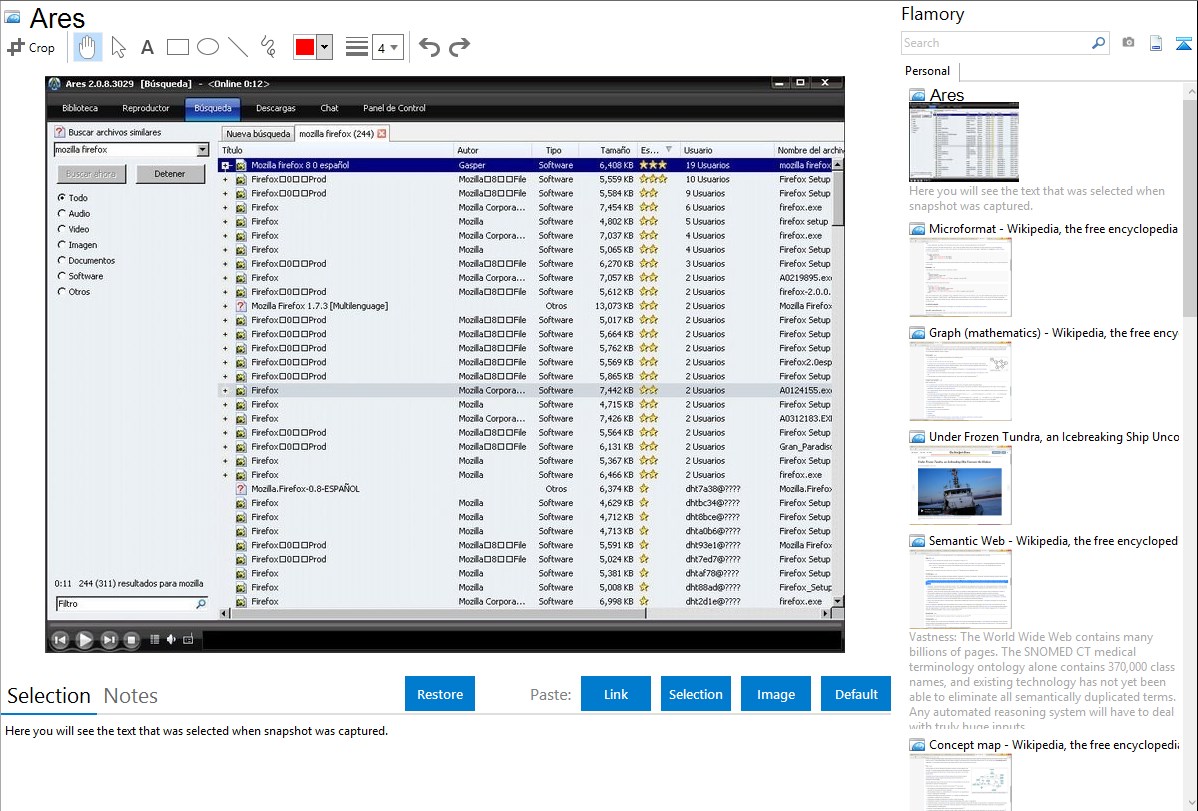Click the Paste Selection button
Image resolution: width=1198 pixels, height=811 pixels.
pyautogui.click(x=696, y=694)
